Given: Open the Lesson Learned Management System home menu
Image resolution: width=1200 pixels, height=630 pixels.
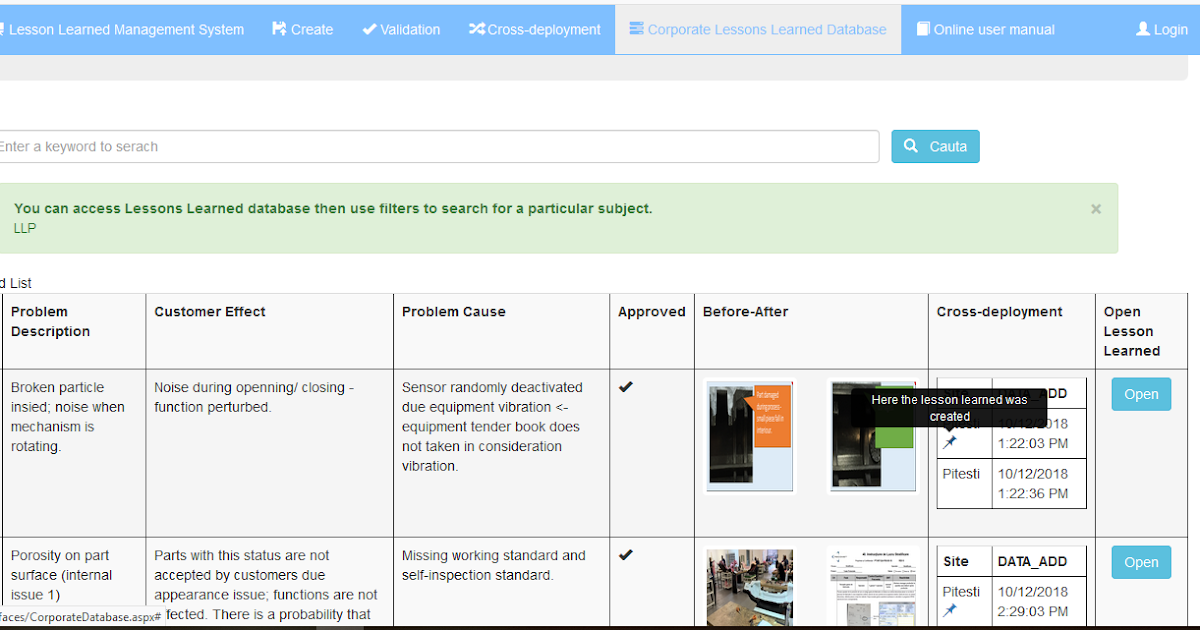Looking at the screenshot, I should [x=120, y=29].
